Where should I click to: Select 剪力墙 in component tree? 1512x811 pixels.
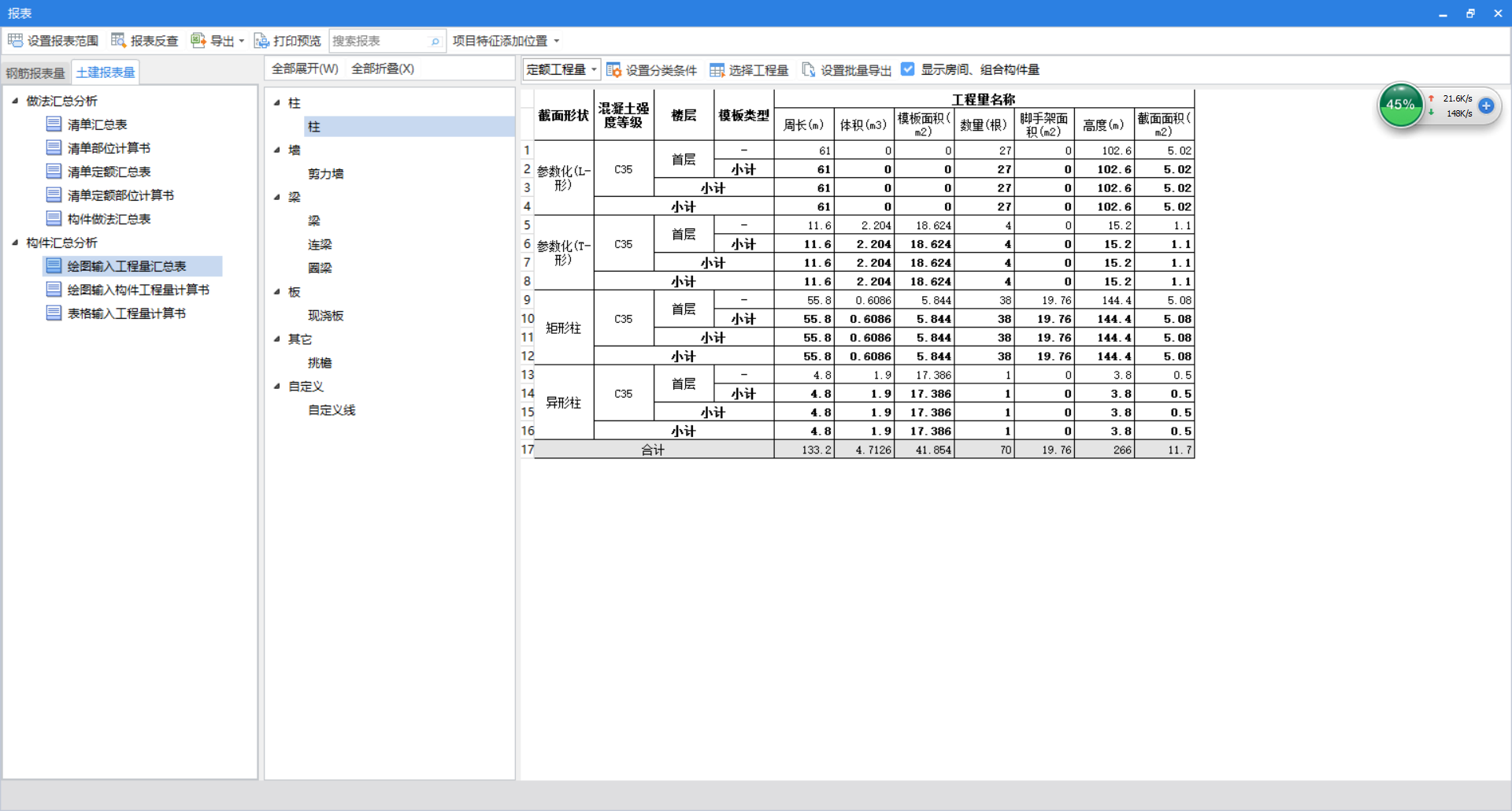coord(325,173)
